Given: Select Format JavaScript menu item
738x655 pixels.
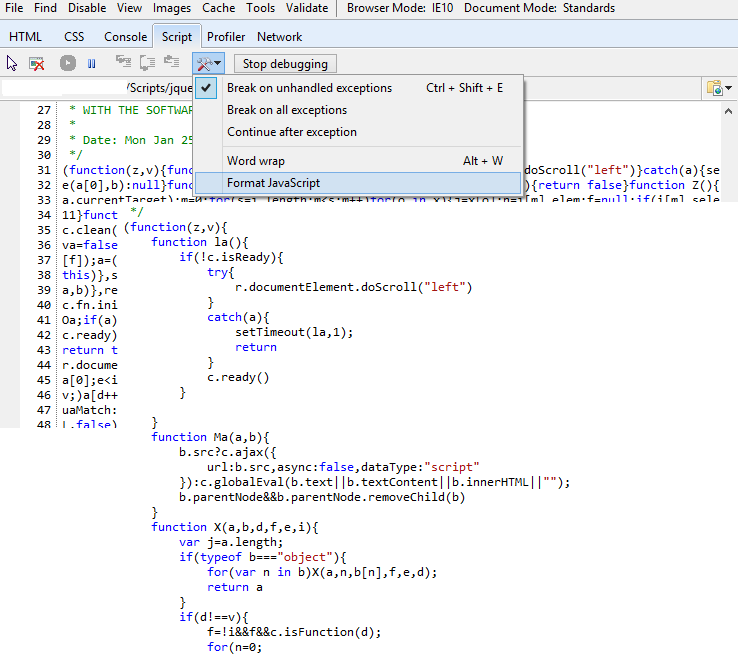Looking at the screenshot, I should (x=273, y=183).
